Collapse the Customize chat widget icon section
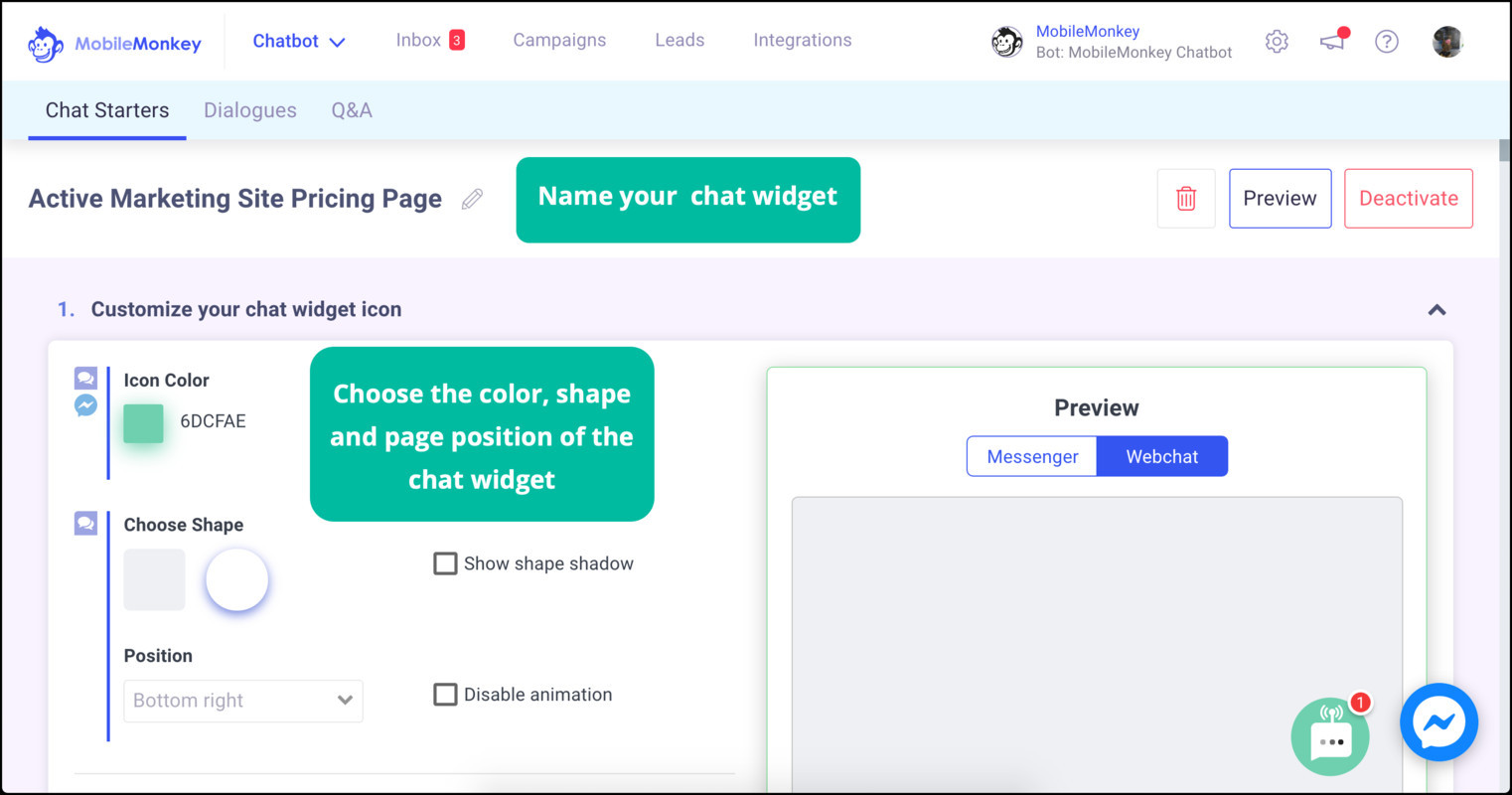Viewport: 1512px width, 795px height. [x=1436, y=309]
